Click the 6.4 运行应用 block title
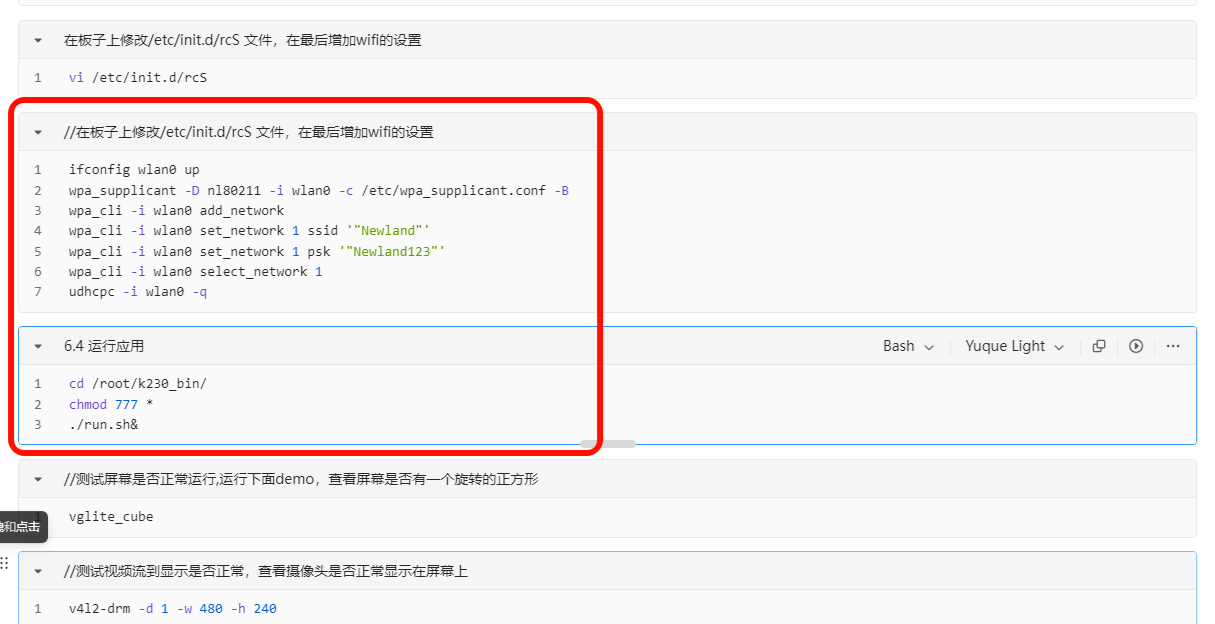Image resolution: width=1215 pixels, height=624 pixels. [x=104, y=346]
